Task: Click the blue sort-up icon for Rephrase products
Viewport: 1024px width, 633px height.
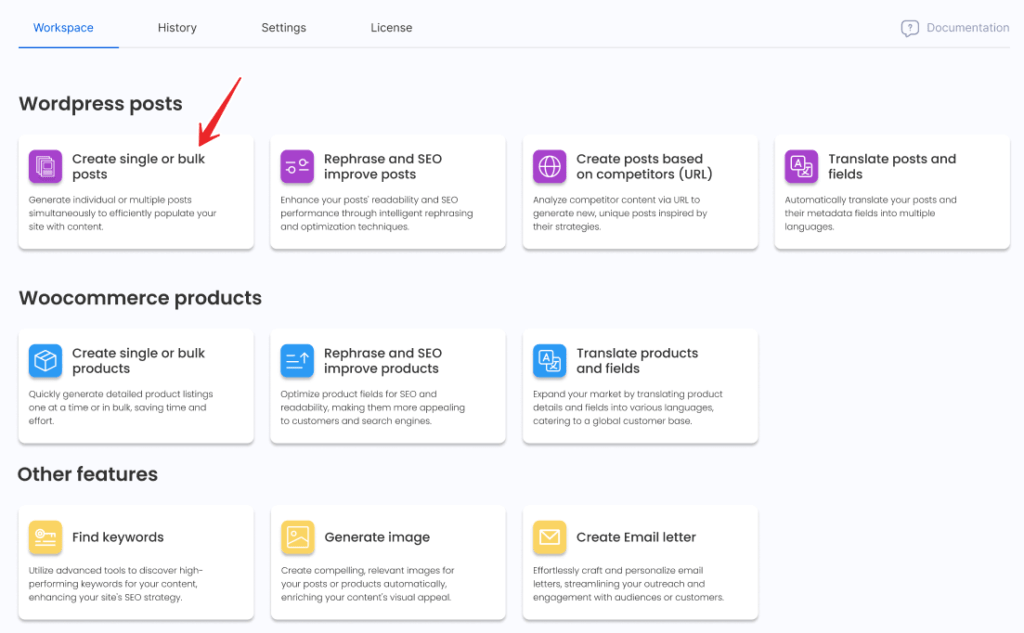Action: (297, 361)
